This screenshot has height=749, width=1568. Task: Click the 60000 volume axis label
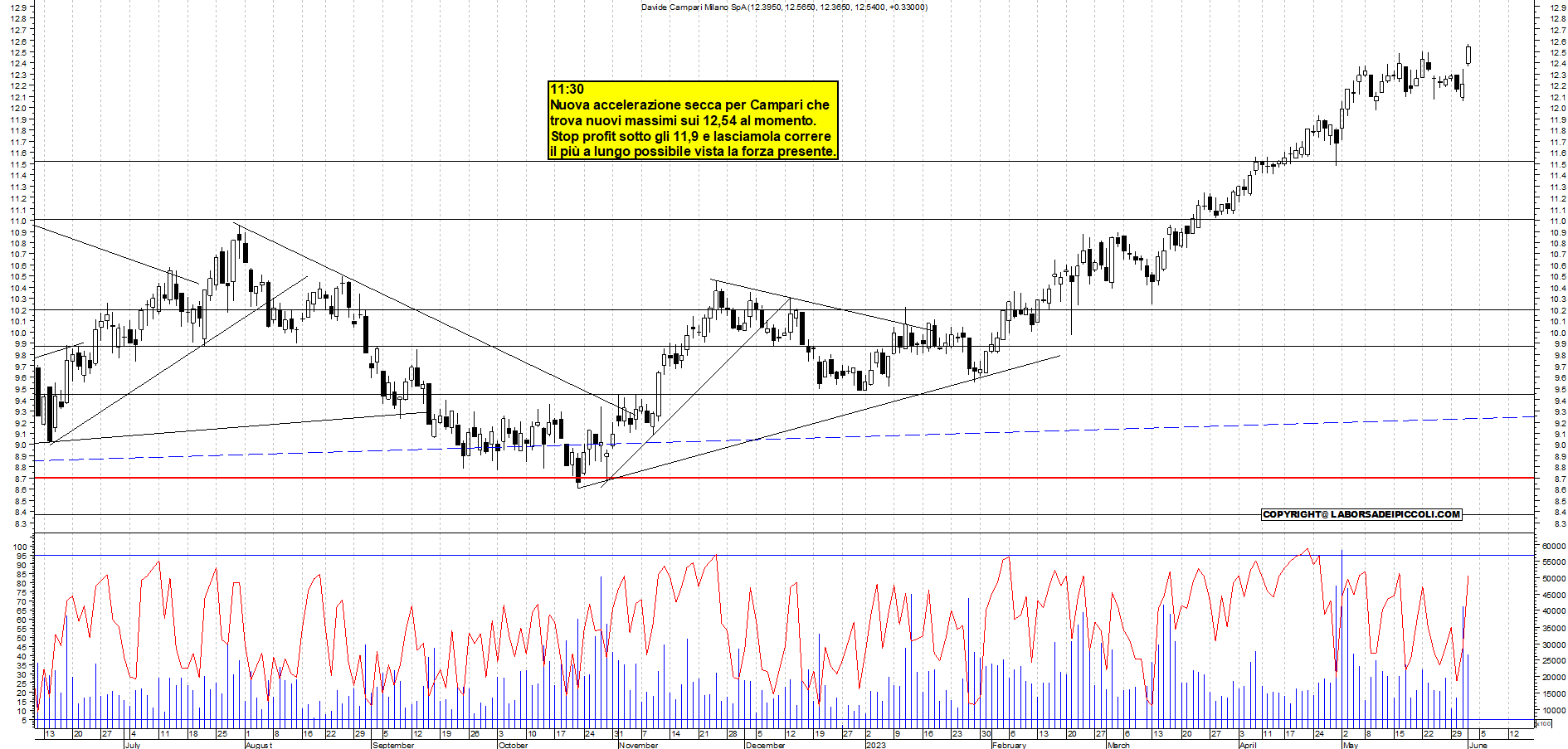(1553, 547)
